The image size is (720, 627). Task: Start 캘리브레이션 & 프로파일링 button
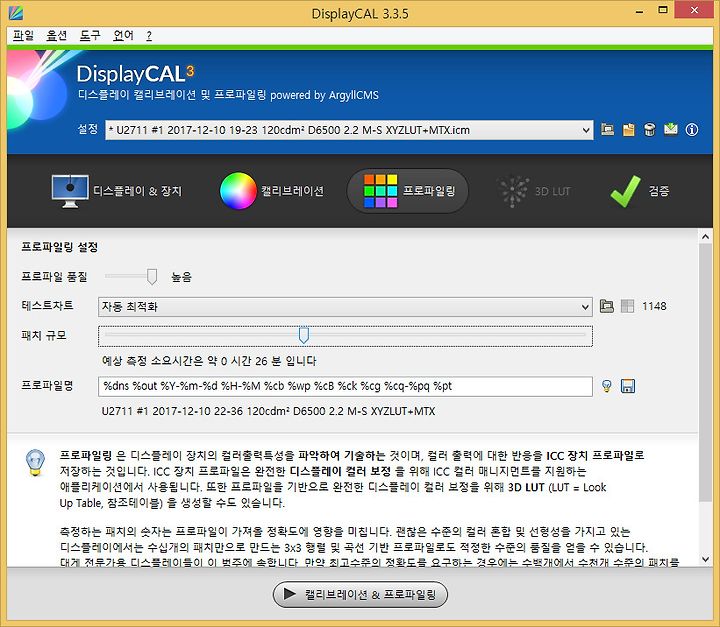pos(360,594)
